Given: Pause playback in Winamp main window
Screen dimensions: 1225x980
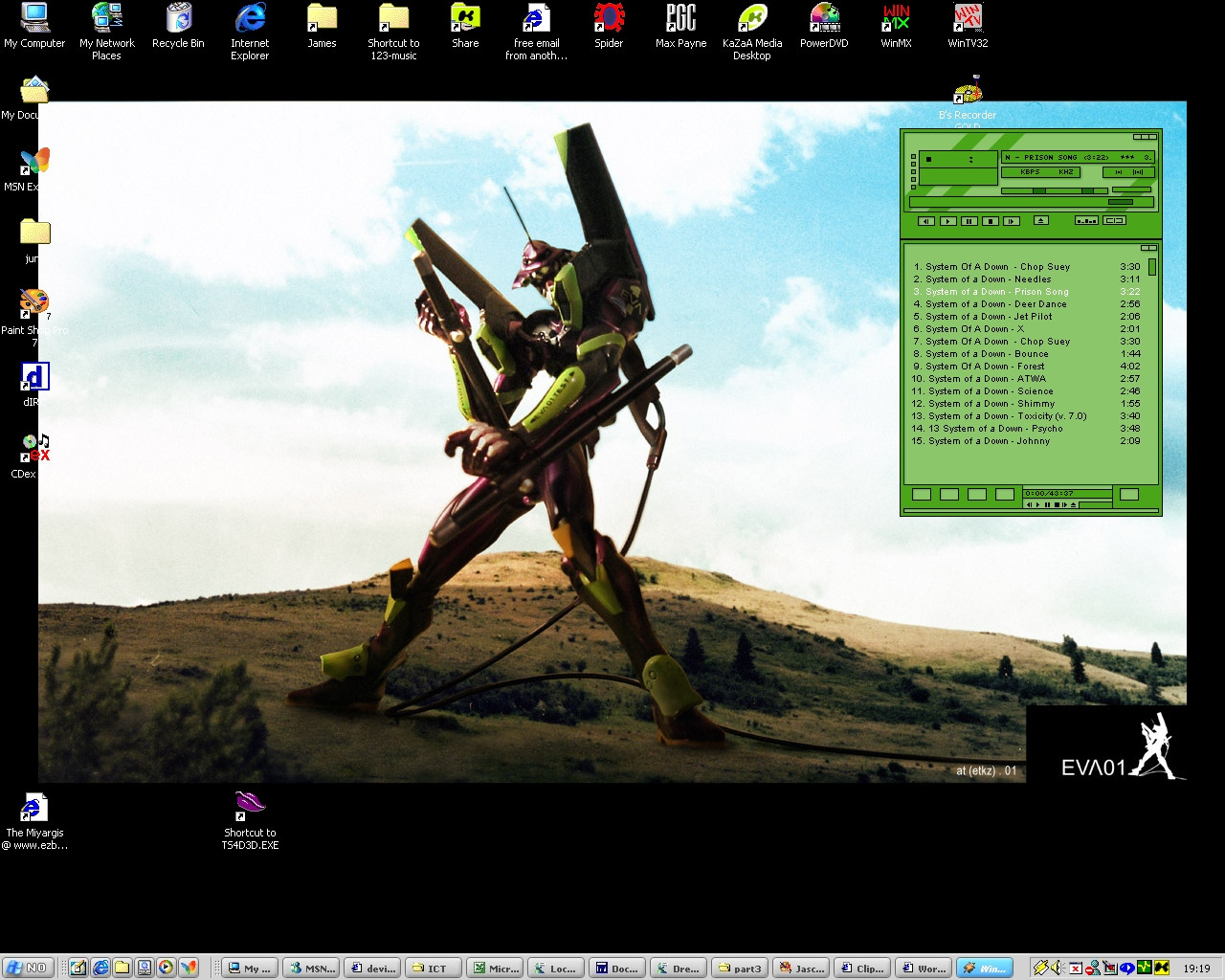Looking at the screenshot, I should point(969,221).
